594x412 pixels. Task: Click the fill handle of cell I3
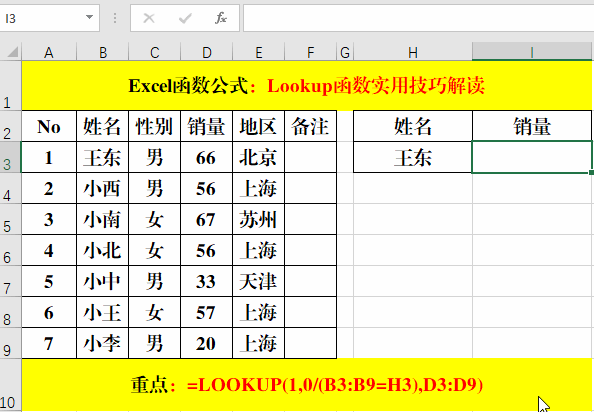pyautogui.click(x=591, y=172)
